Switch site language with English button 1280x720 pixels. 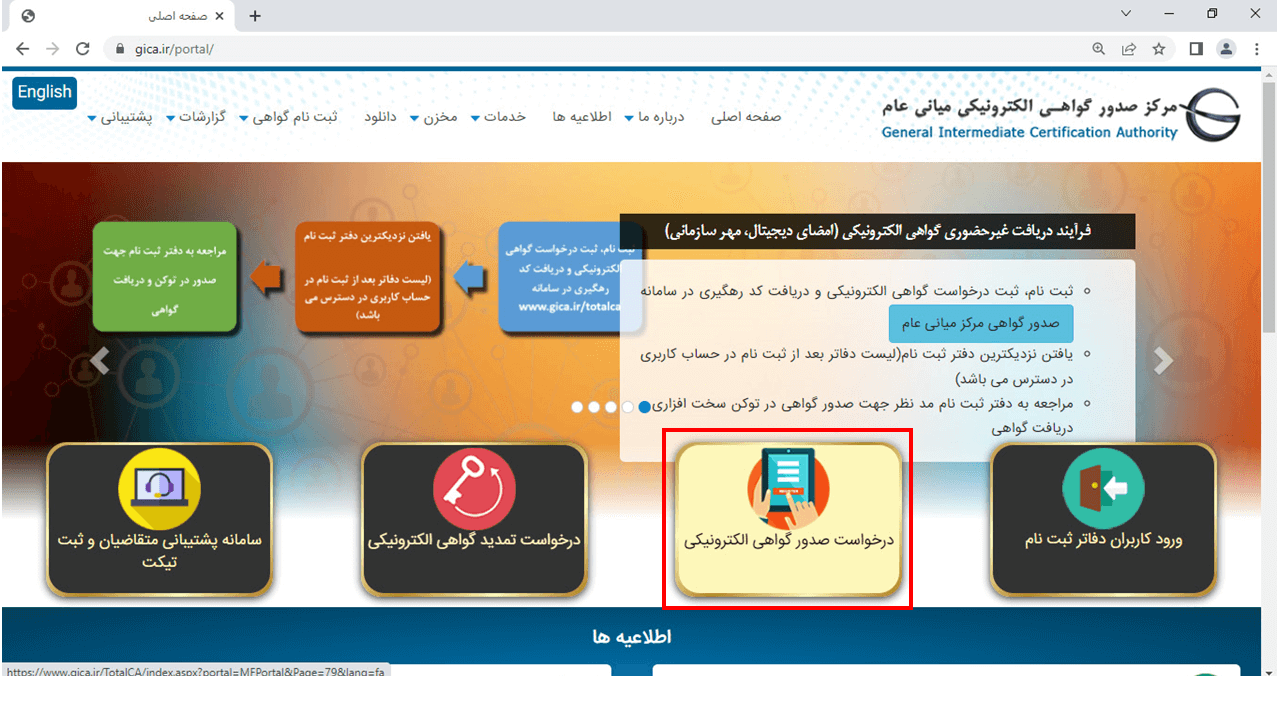click(45, 92)
